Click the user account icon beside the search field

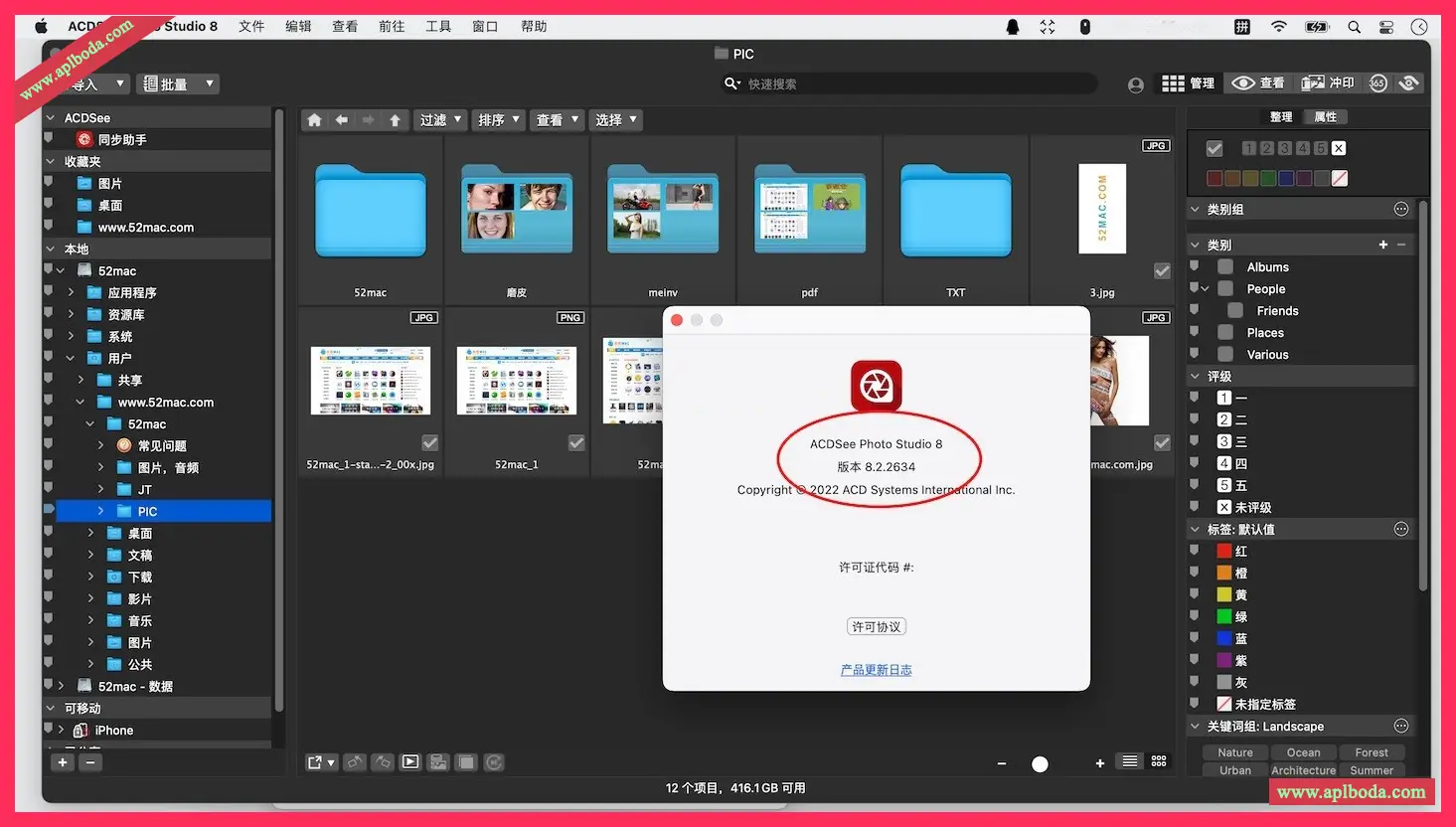(x=1136, y=85)
